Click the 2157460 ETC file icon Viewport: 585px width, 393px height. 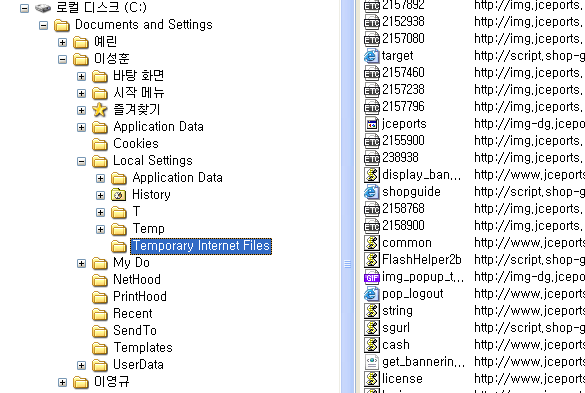[372, 73]
